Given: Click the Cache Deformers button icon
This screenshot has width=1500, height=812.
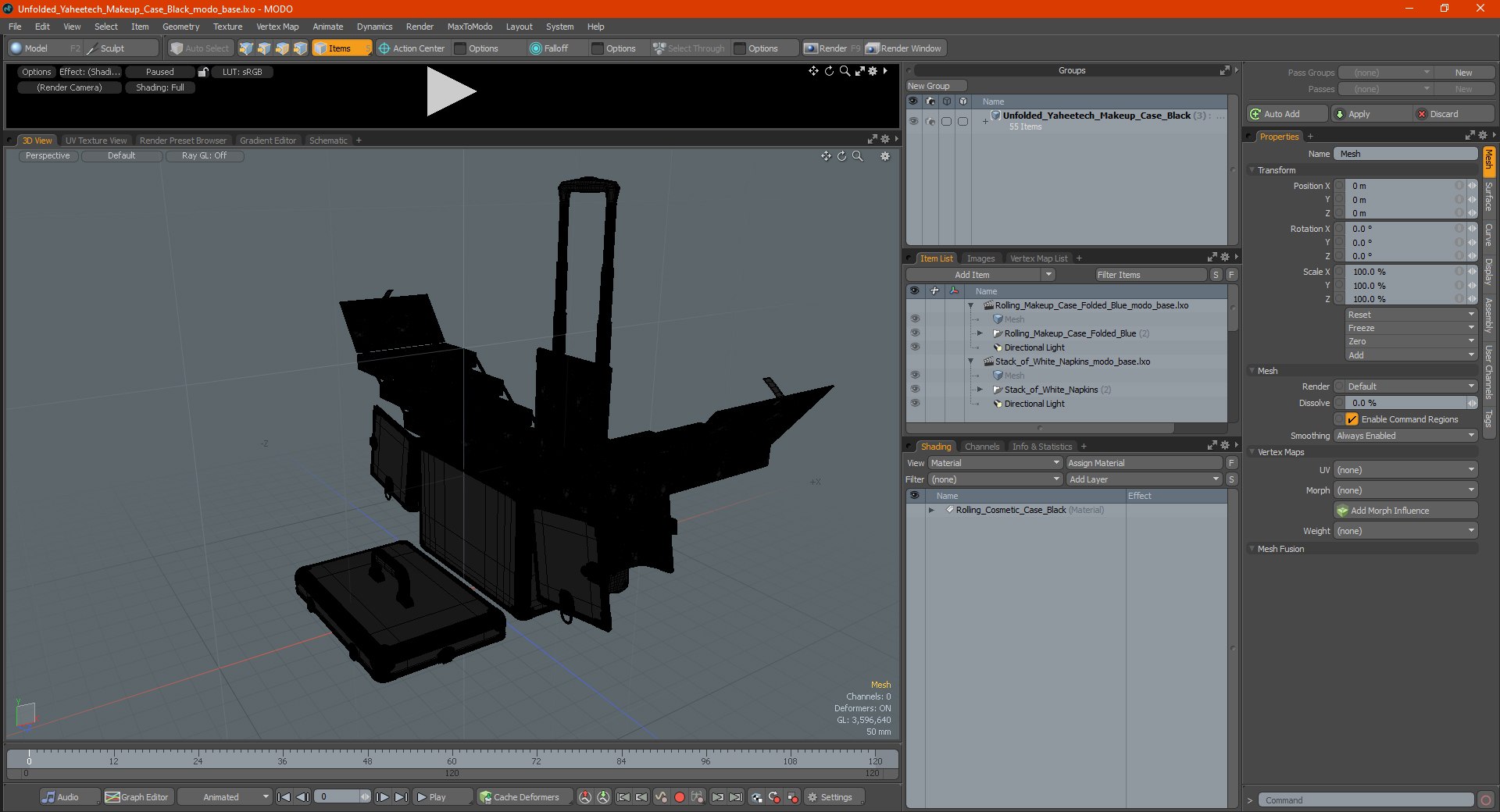Looking at the screenshot, I should pyautogui.click(x=486, y=797).
